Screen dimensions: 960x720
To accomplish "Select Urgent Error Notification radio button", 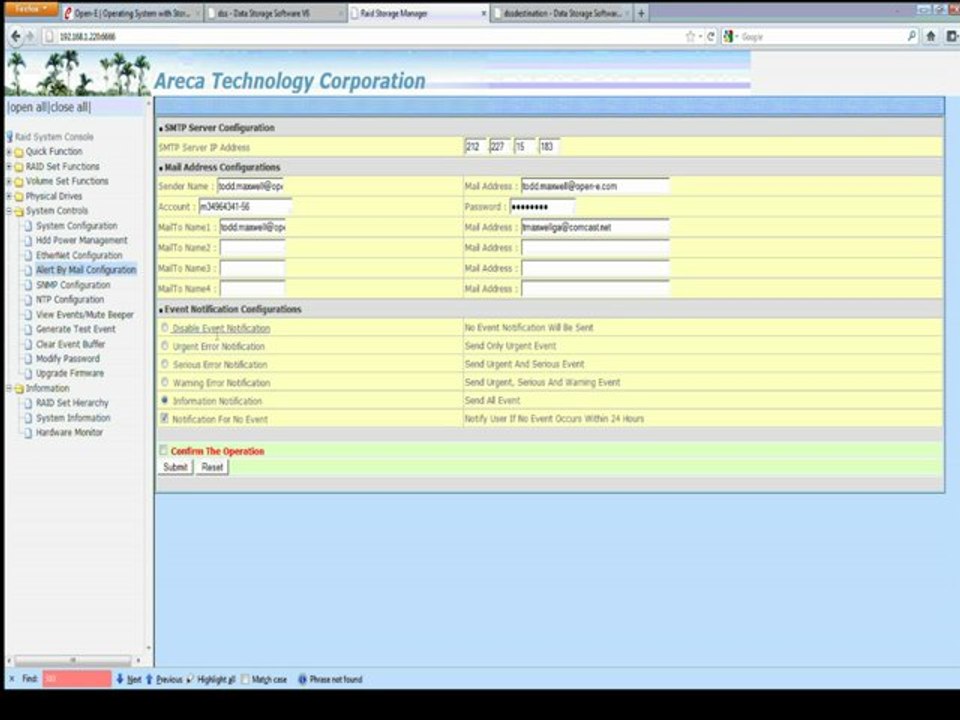I will pos(165,346).
